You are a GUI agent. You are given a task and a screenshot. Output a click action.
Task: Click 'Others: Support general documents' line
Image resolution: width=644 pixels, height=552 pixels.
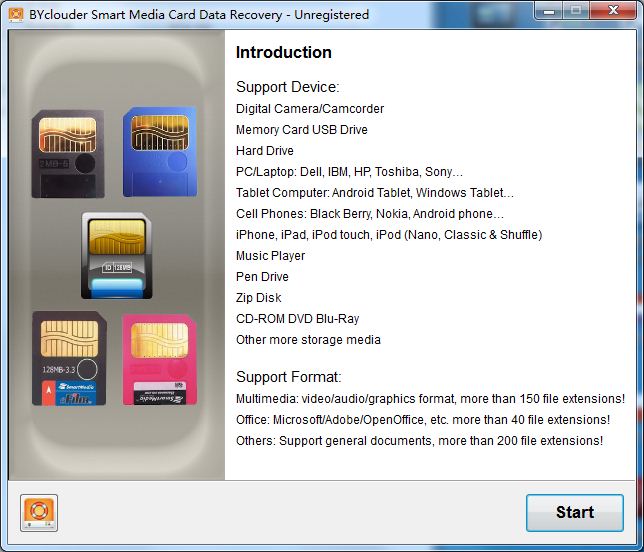[419, 441]
